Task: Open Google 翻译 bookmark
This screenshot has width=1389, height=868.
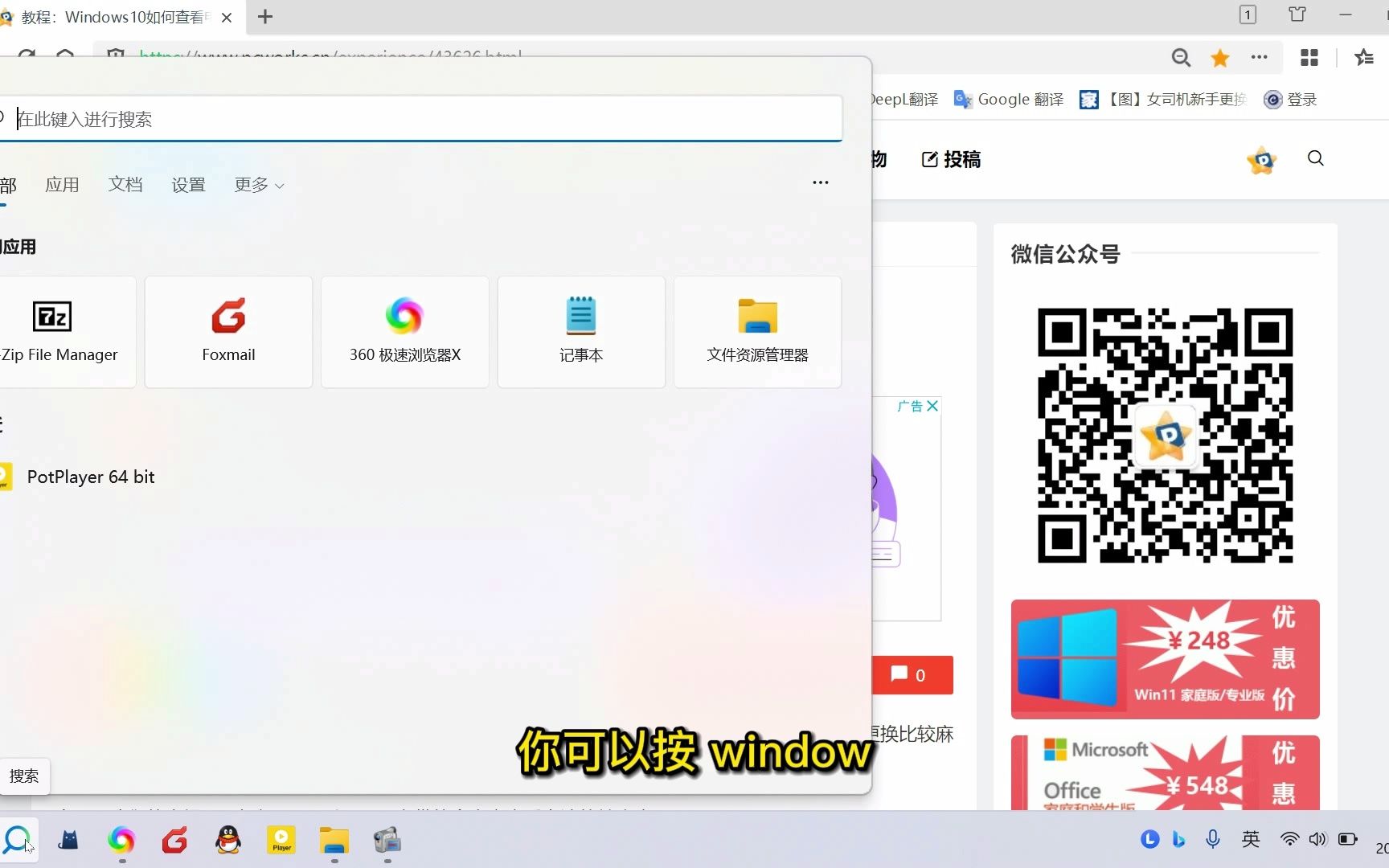Action: pyautogui.click(x=1008, y=100)
